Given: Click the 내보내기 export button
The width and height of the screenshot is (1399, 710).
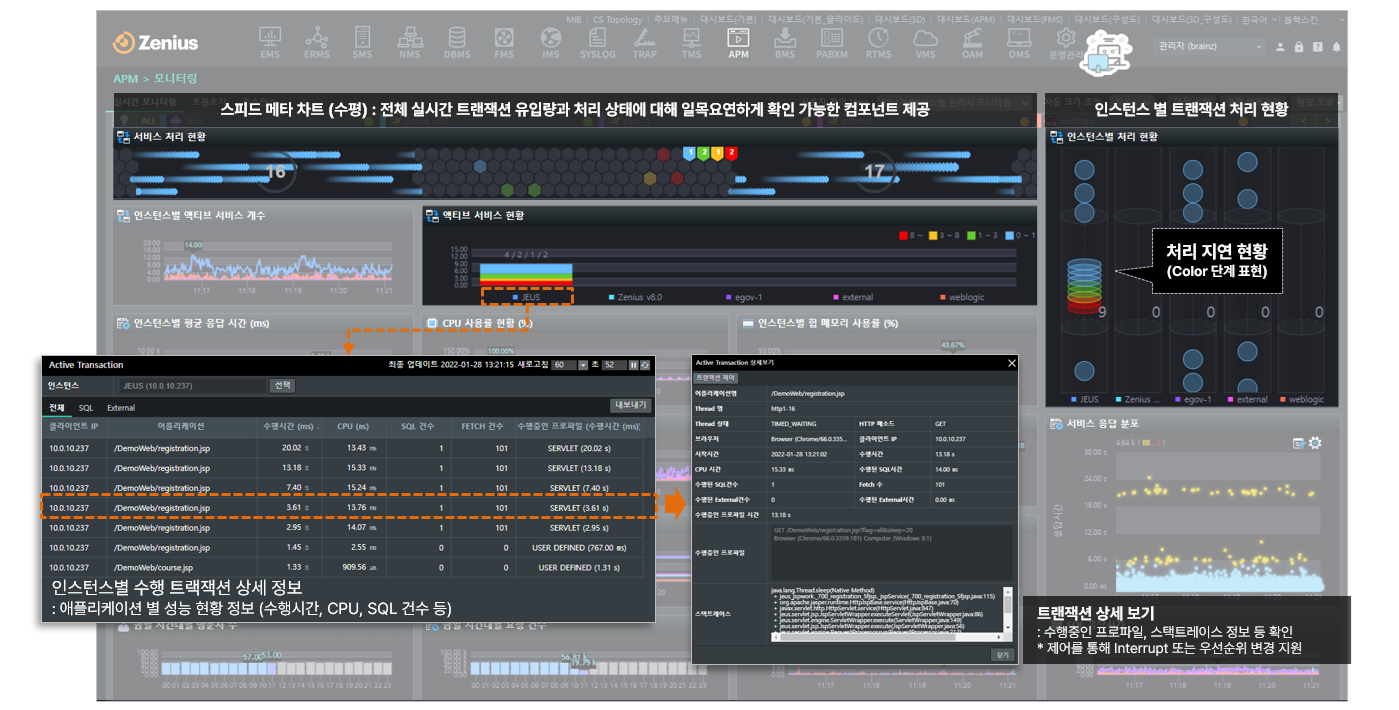Looking at the screenshot, I should coord(631,405).
